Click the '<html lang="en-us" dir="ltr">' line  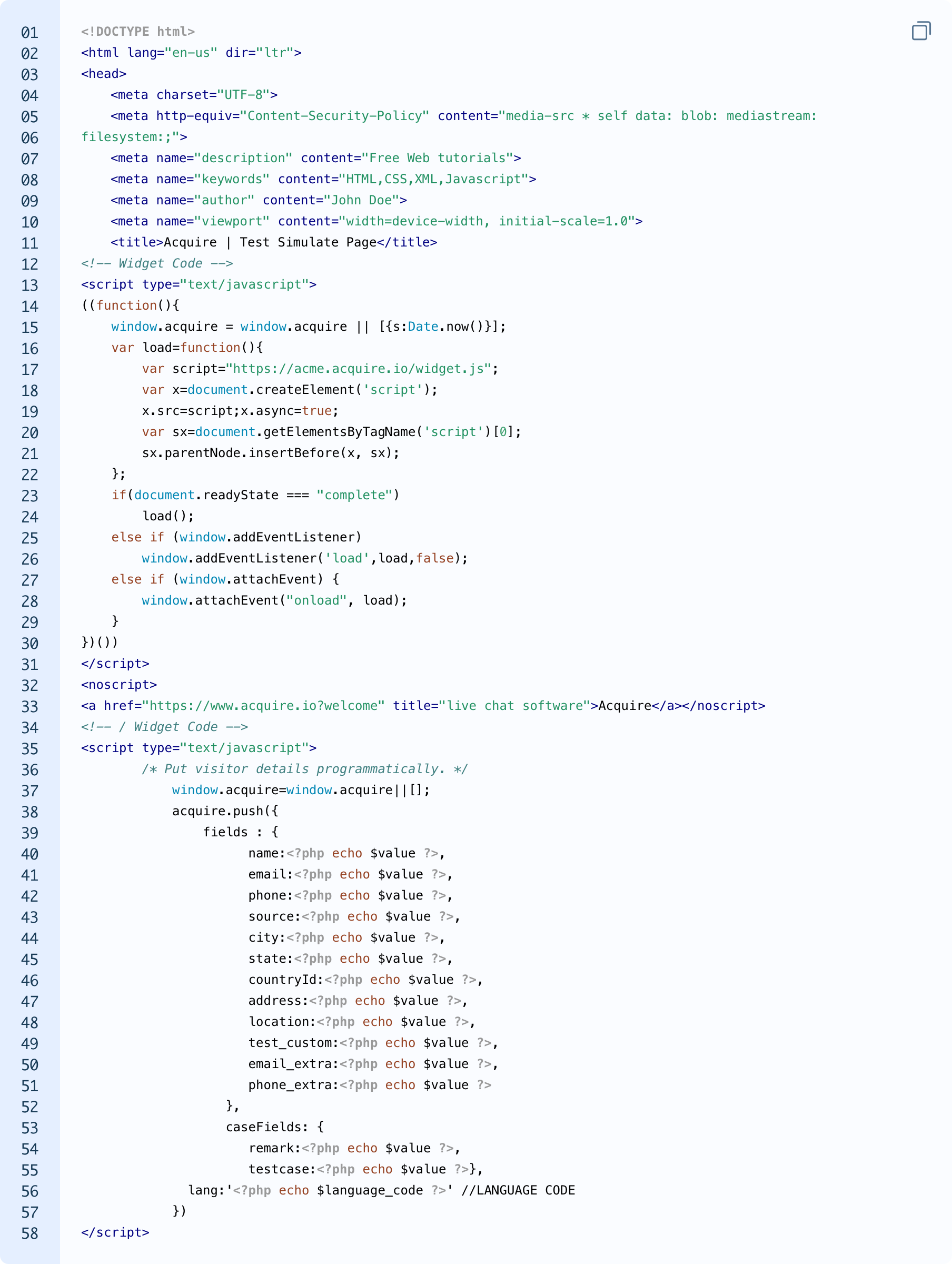tap(192, 53)
